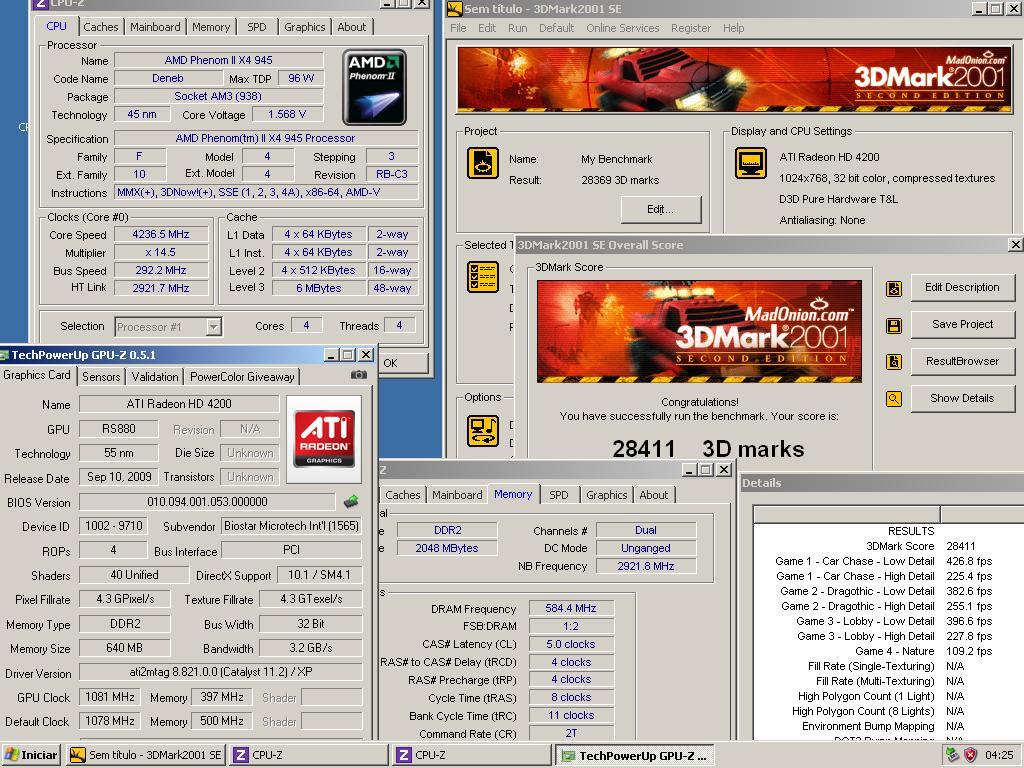Switch to 3DMark2001 SE taskbar item
Screen dimensions: 1024x768
coord(145,755)
